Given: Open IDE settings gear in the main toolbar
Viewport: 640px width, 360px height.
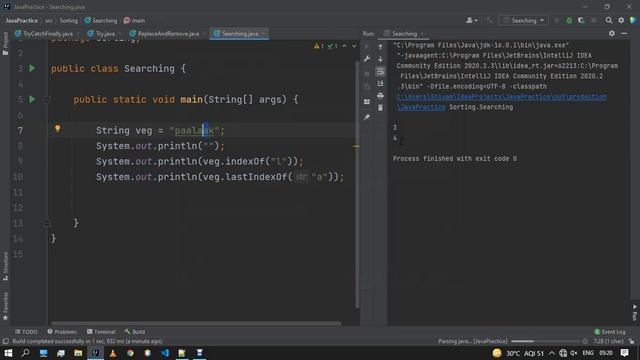Looking at the screenshot, I should 621,20.
